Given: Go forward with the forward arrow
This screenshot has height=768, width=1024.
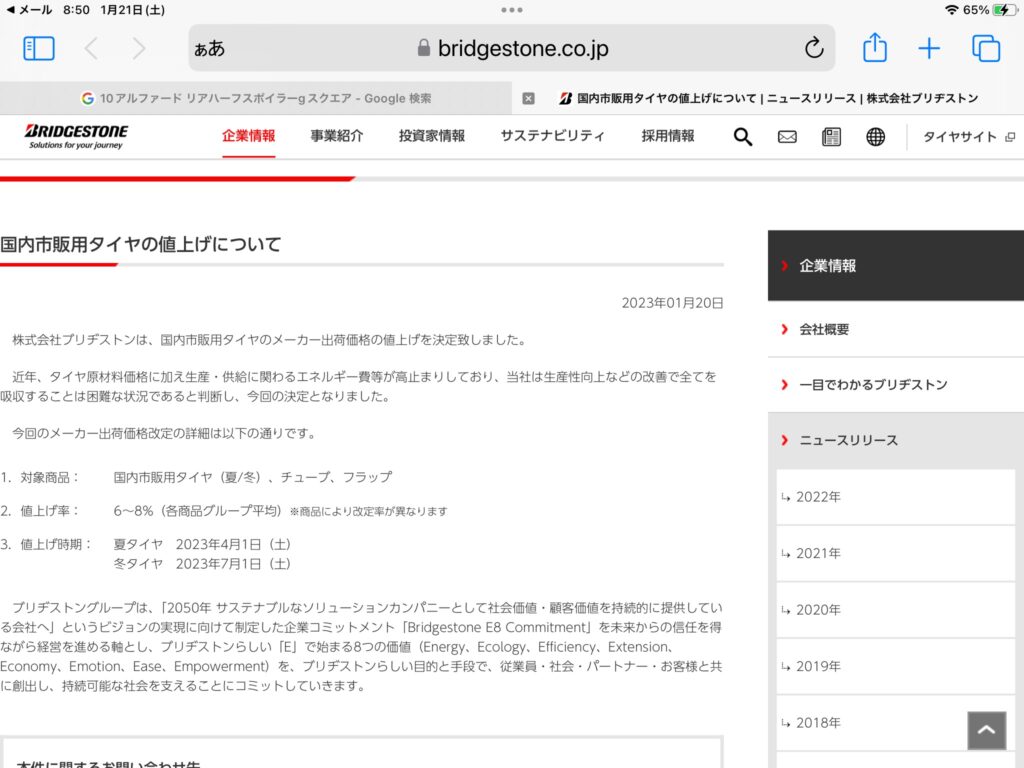Looking at the screenshot, I should tap(138, 48).
